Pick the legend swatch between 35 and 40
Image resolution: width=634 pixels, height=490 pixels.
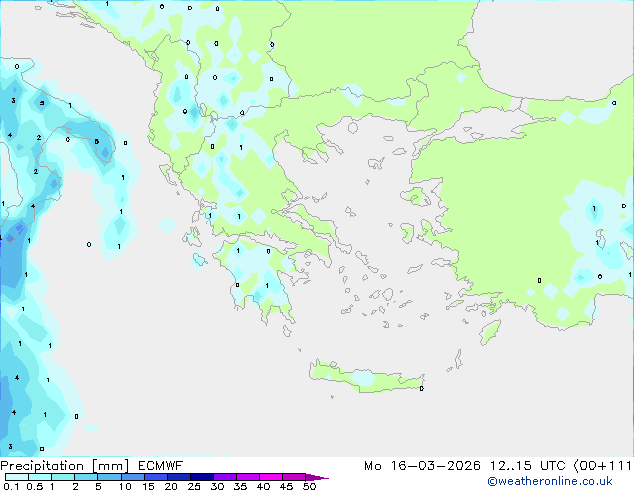(247, 477)
